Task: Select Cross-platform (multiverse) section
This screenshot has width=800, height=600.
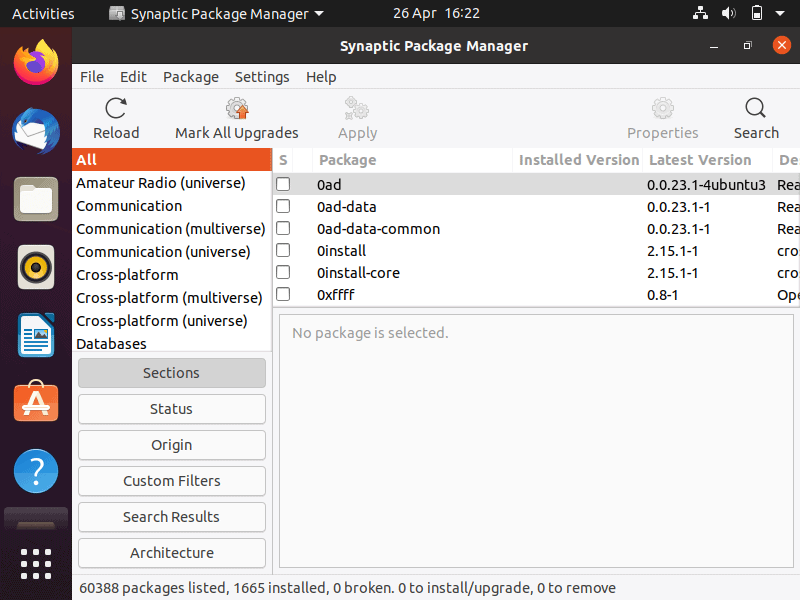Action: tap(172, 297)
